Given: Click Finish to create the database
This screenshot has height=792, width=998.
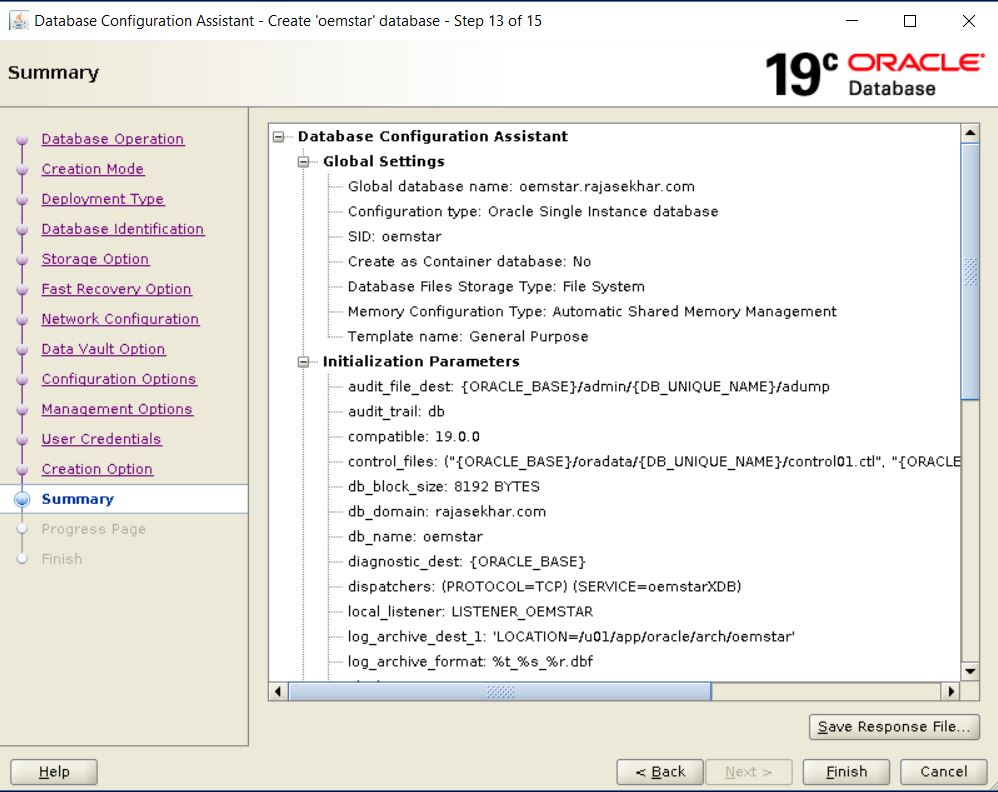Looking at the screenshot, I should click(846, 772).
